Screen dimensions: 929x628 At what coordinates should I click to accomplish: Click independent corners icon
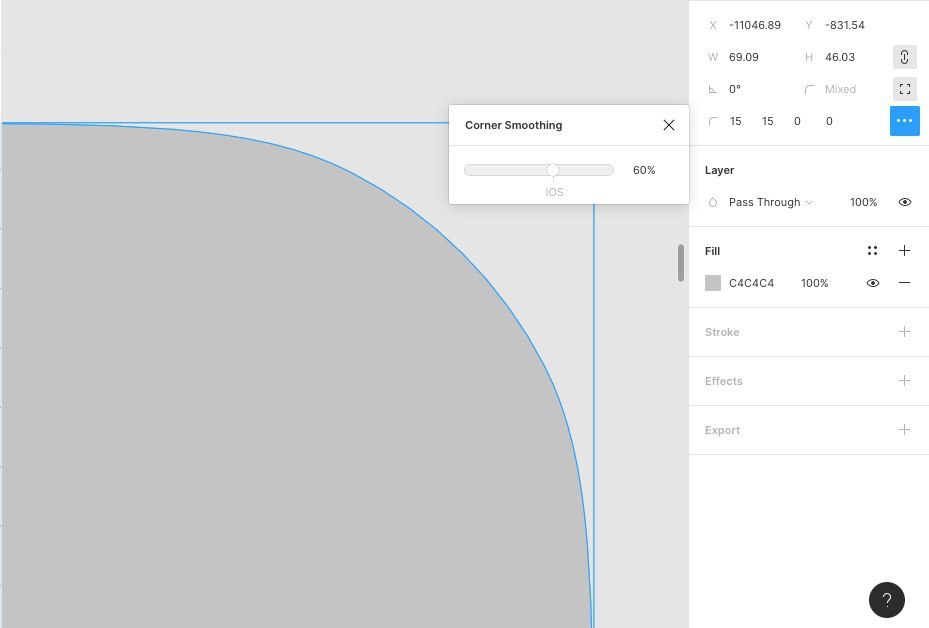[x=904, y=89]
